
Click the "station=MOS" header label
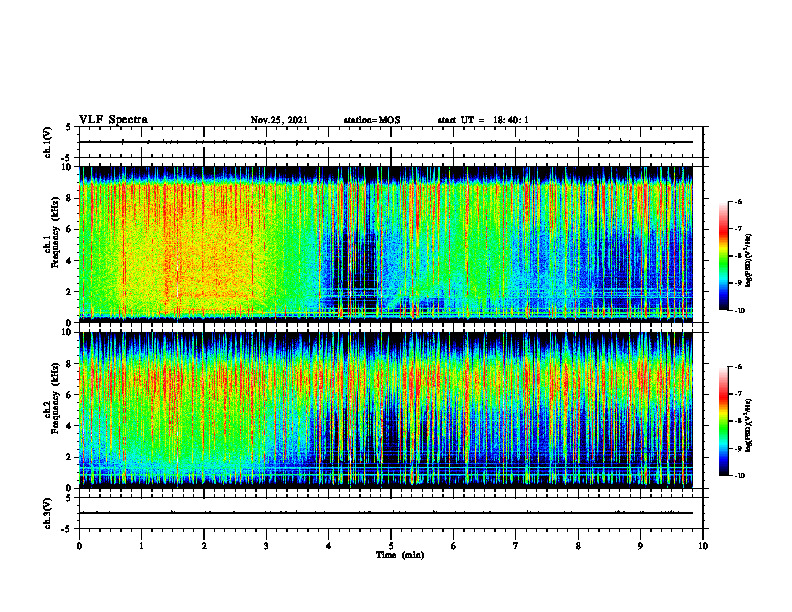point(372,120)
